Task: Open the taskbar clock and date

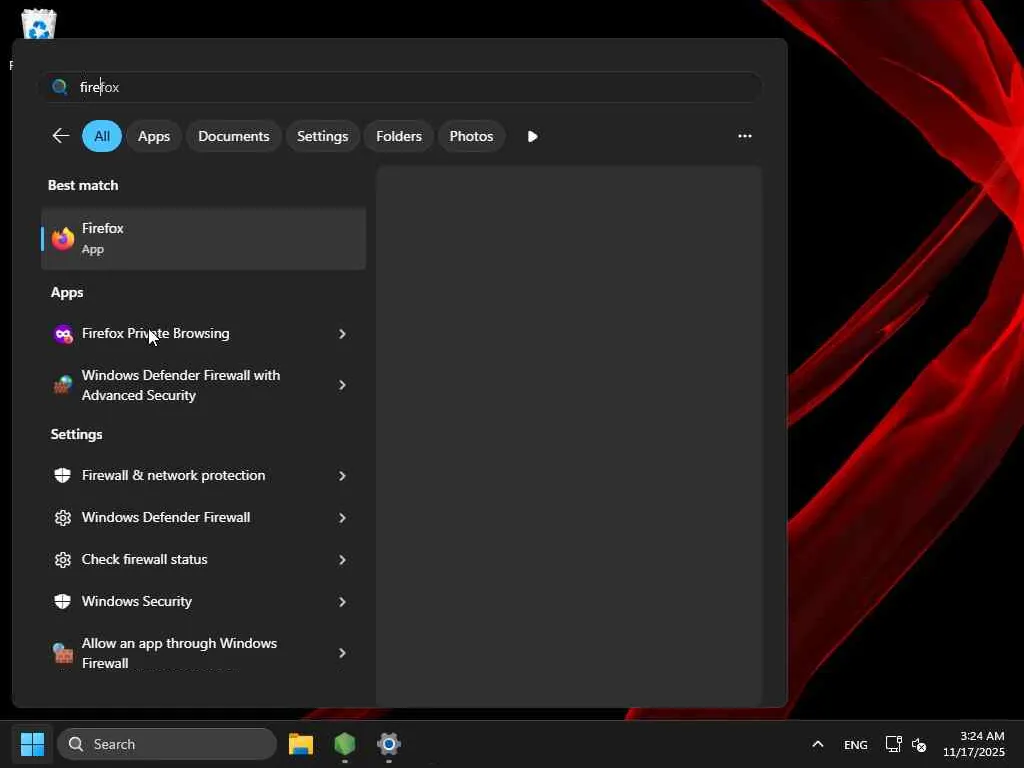Action: (974, 744)
